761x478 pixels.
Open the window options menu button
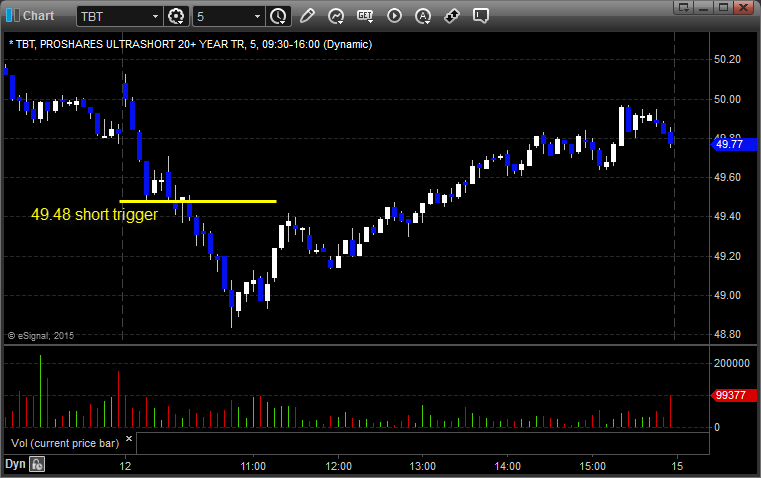click(684, 7)
